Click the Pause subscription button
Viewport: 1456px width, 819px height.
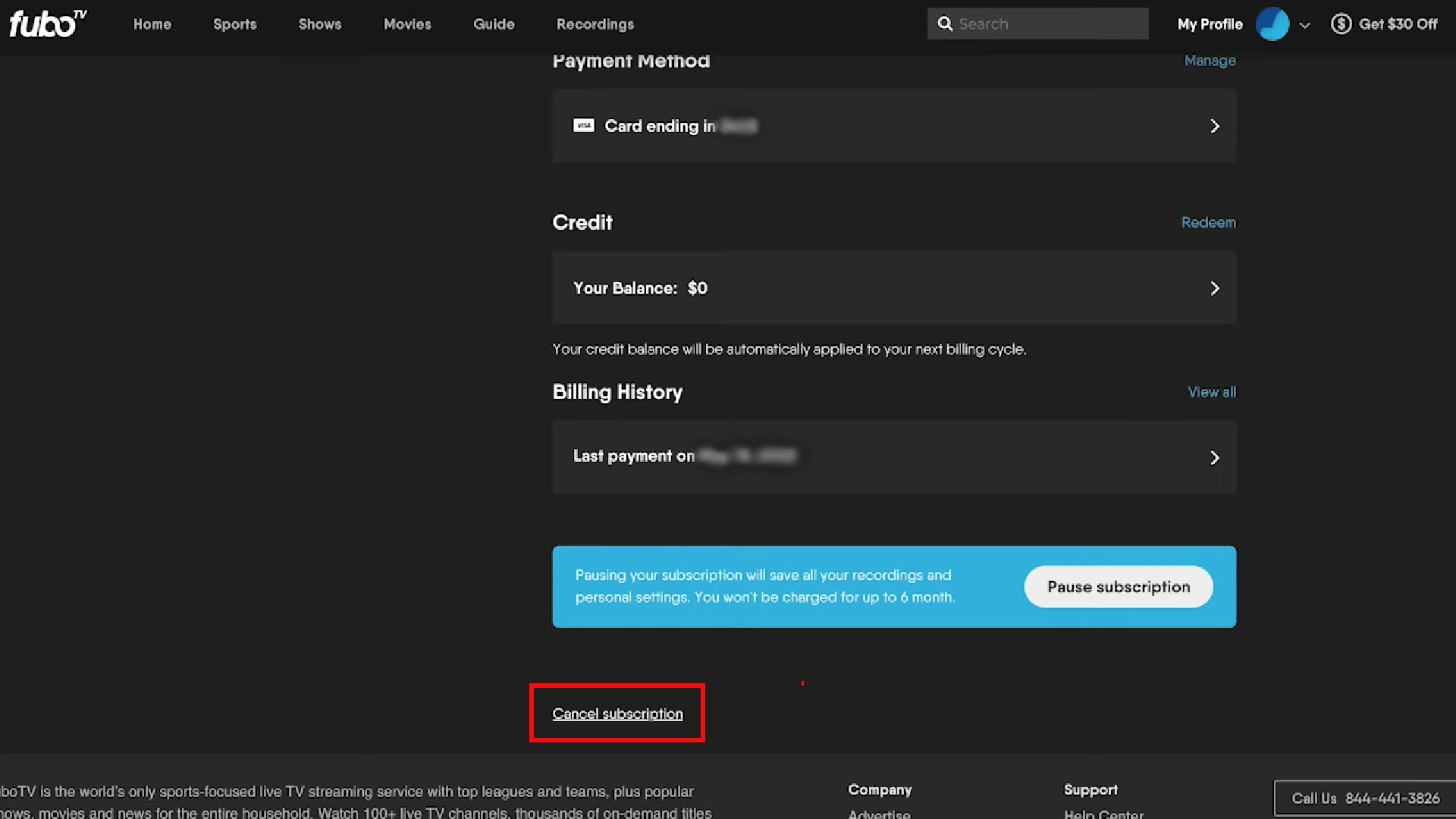click(1118, 586)
